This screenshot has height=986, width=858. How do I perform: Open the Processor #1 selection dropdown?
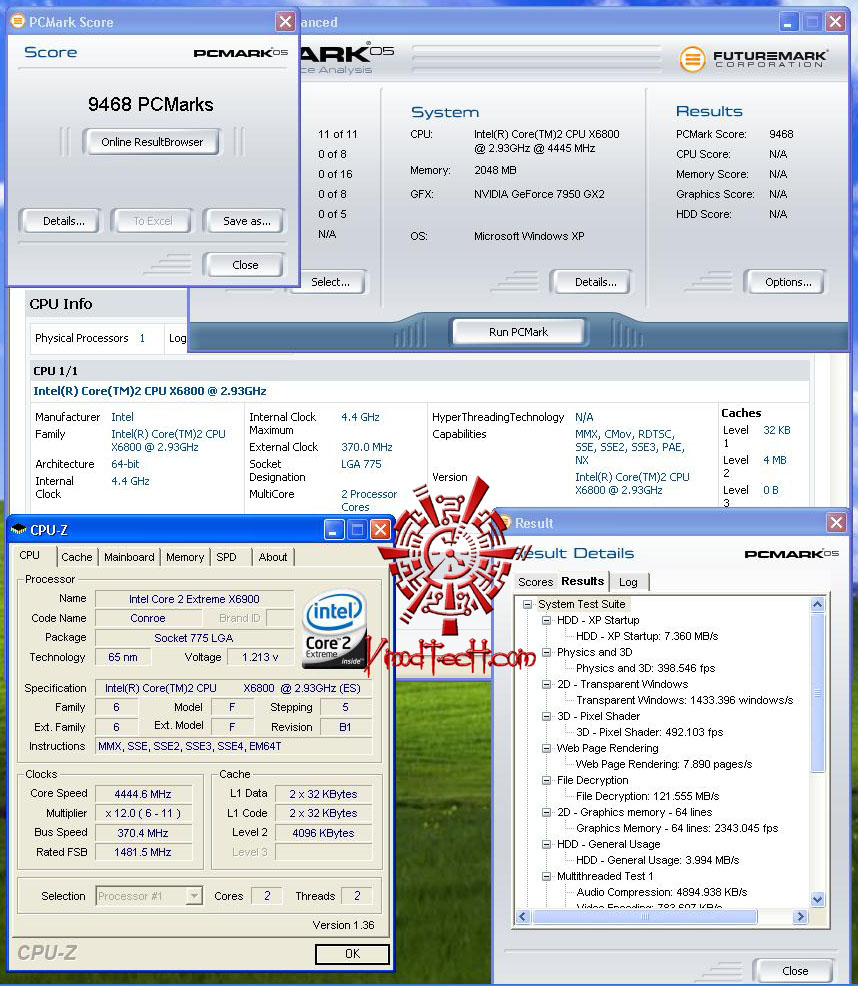click(194, 895)
